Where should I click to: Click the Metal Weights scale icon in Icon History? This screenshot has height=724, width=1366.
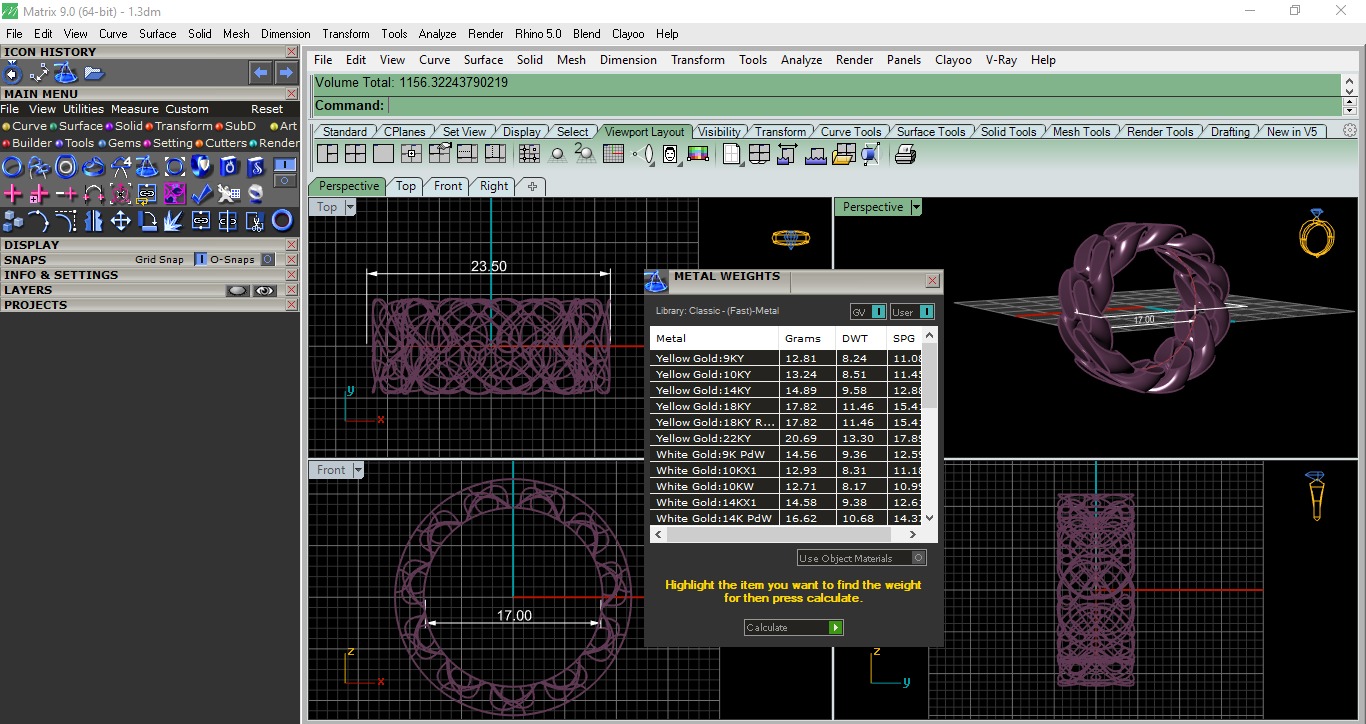coord(66,73)
